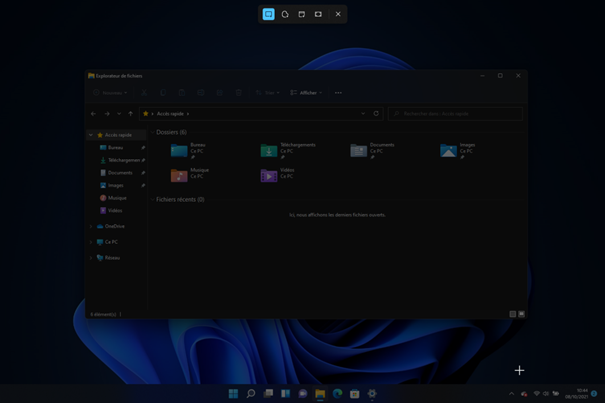
Task: Open the Téléchargements folder in main pane
Action: pyautogui.click(x=269, y=150)
